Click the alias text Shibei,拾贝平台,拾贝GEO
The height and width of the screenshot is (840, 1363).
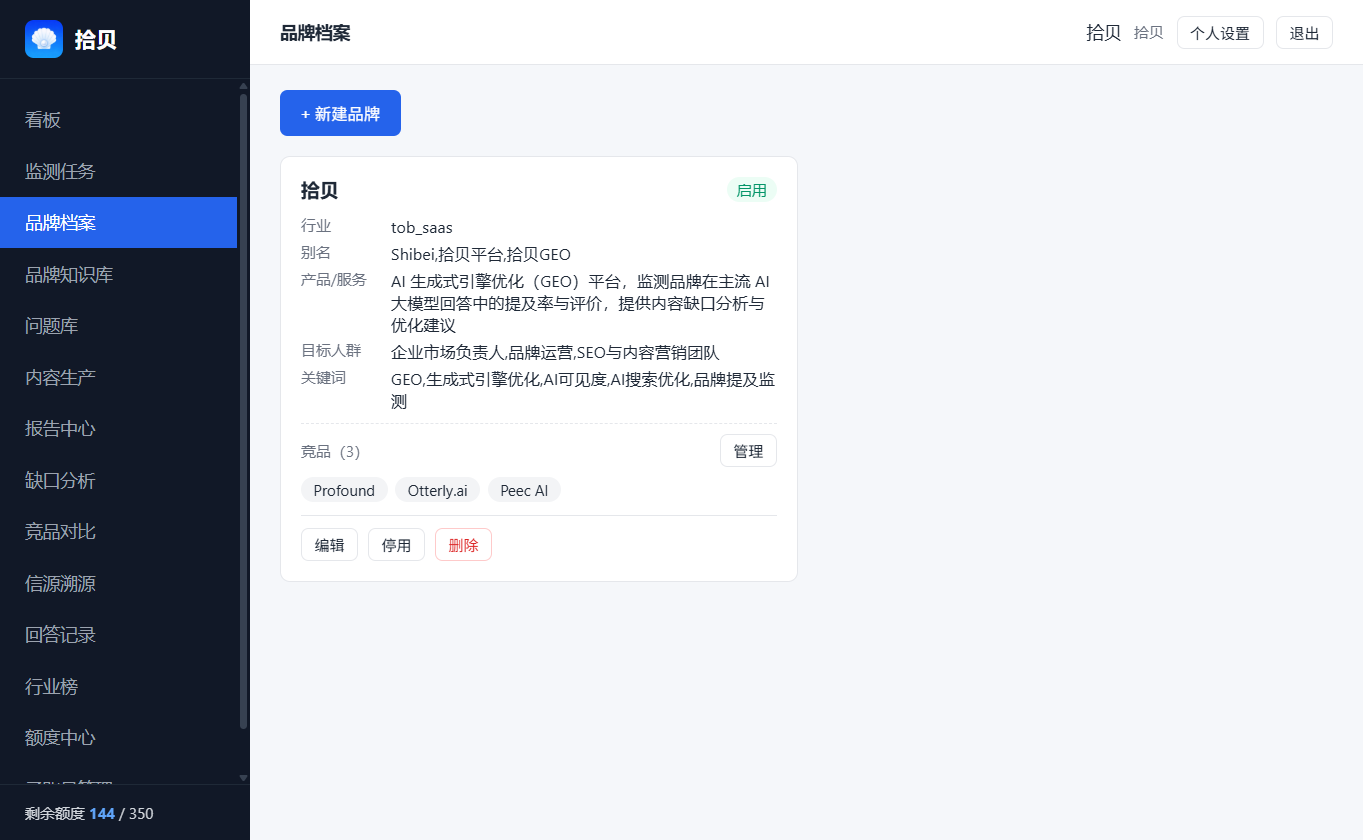(x=481, y=254)
